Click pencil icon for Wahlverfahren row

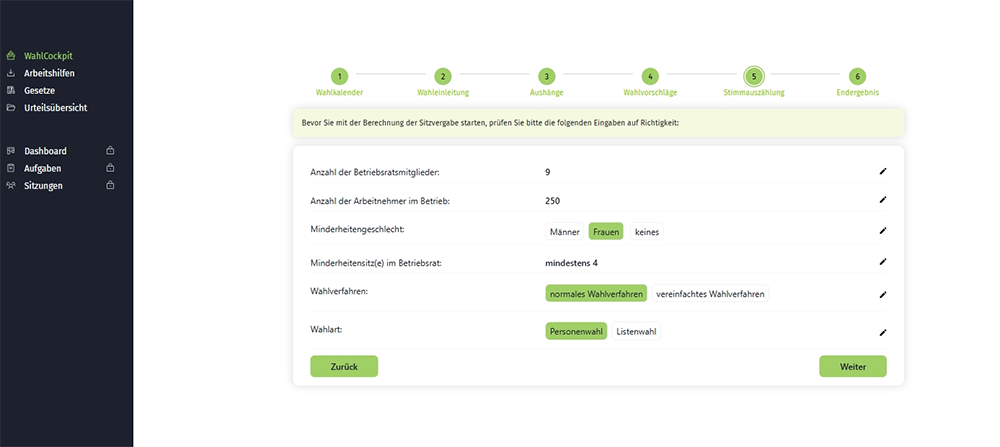click(883, 295)
